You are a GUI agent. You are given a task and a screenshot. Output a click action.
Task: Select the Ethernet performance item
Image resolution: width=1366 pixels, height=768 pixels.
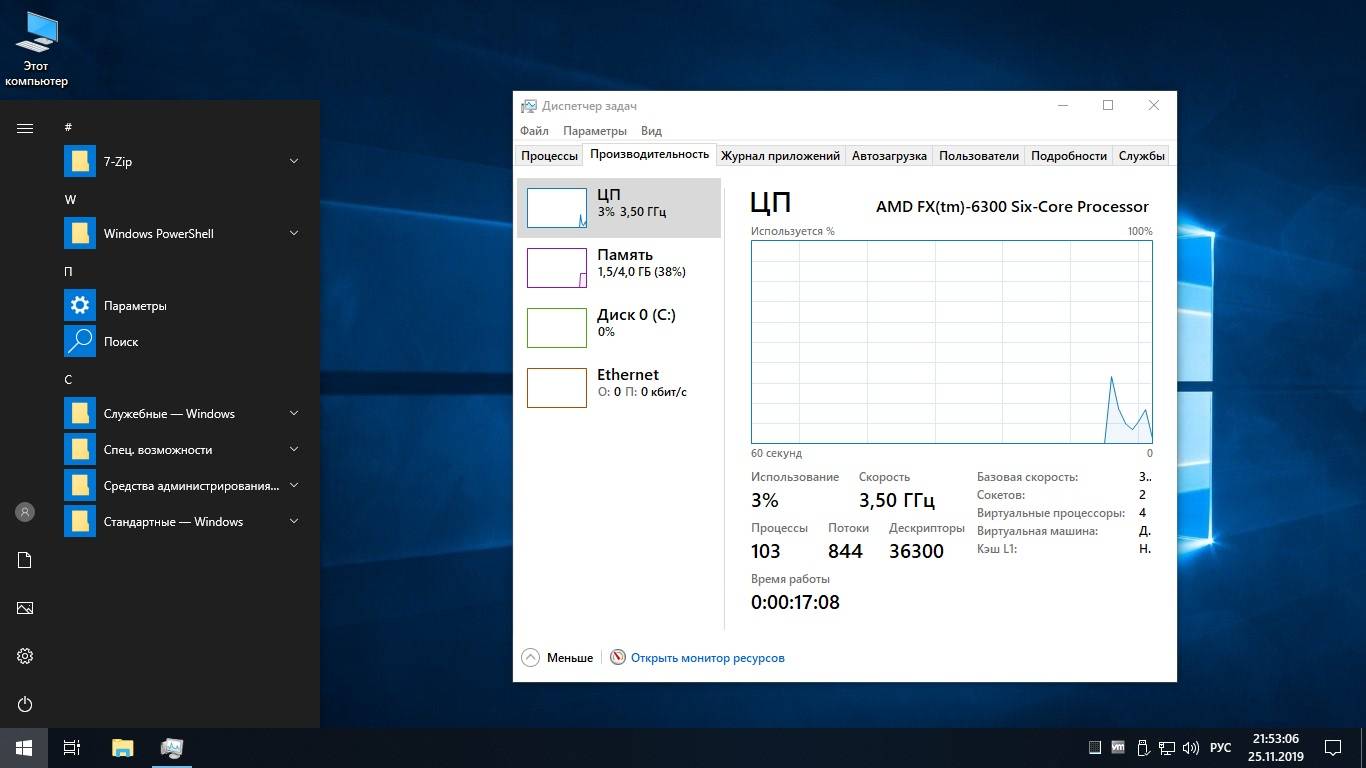pos(619,388)
